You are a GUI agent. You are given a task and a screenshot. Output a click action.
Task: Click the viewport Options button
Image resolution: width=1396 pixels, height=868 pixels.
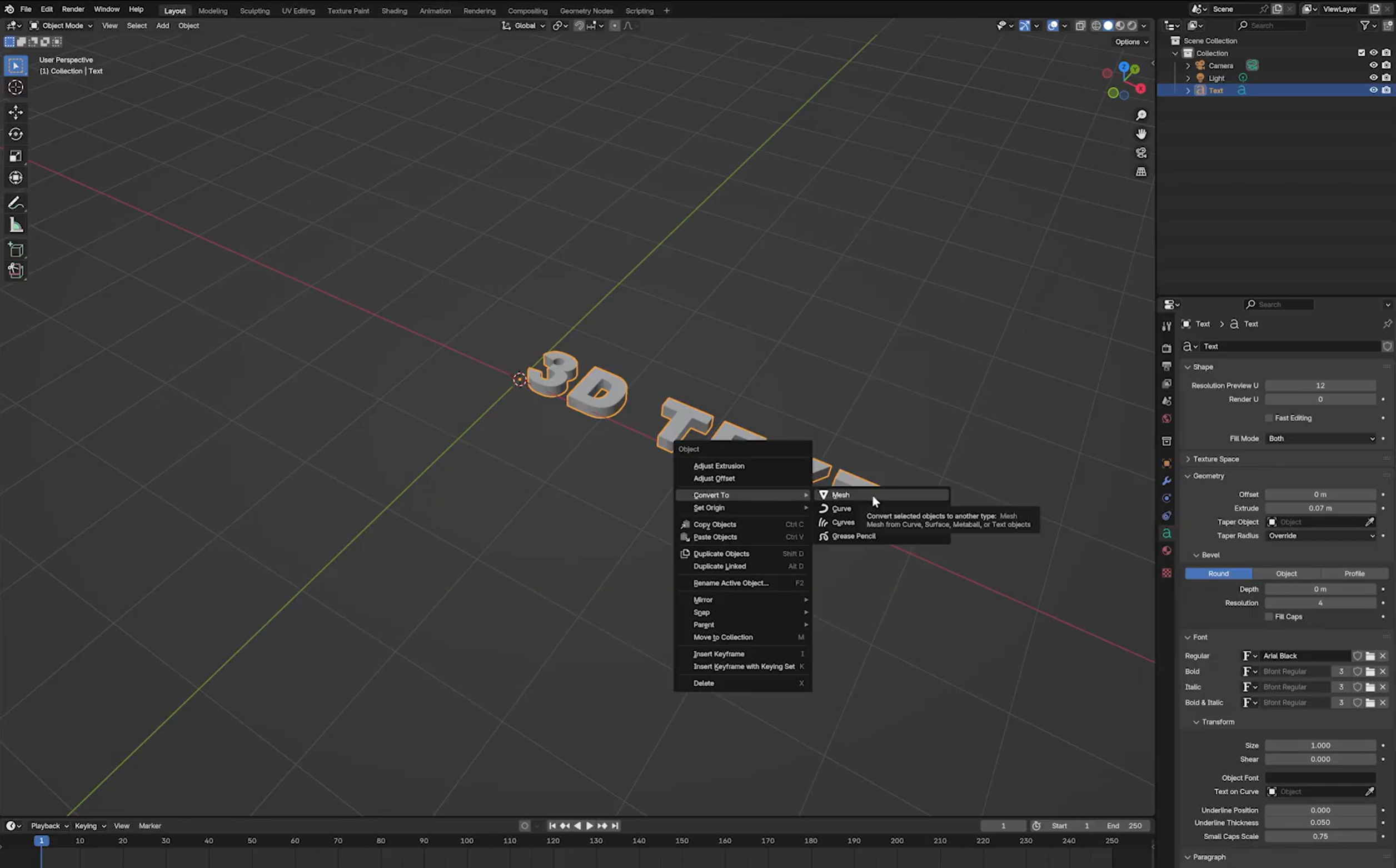click(x=1131, y=41)
